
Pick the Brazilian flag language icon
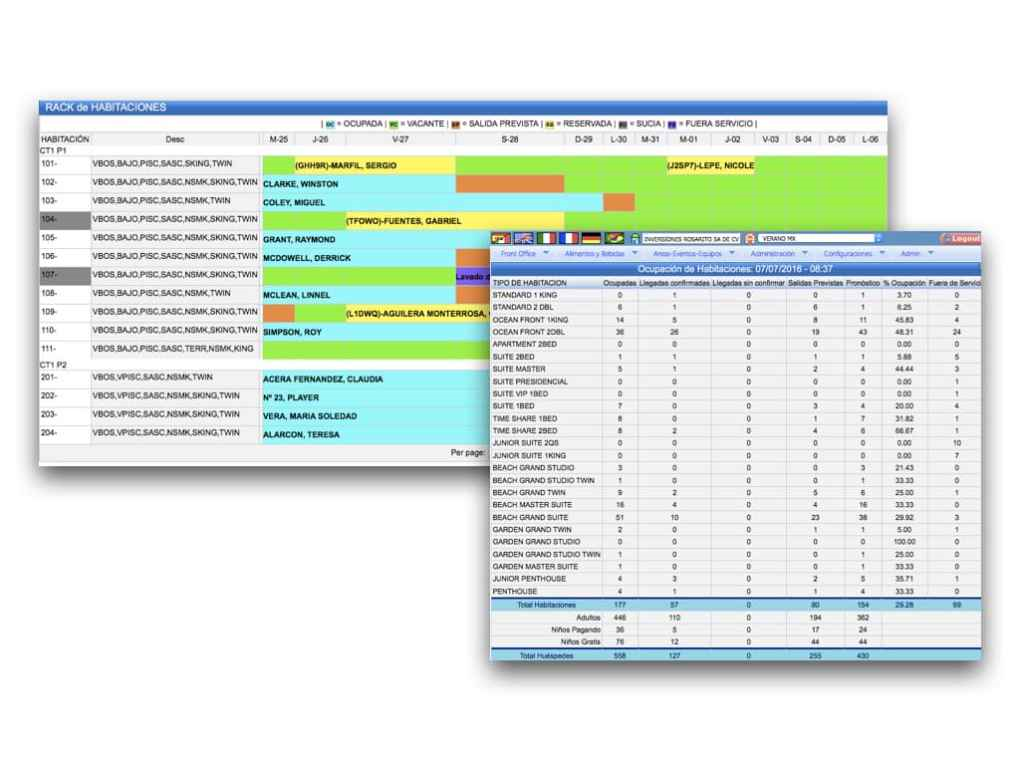click(x=613, y=239)
